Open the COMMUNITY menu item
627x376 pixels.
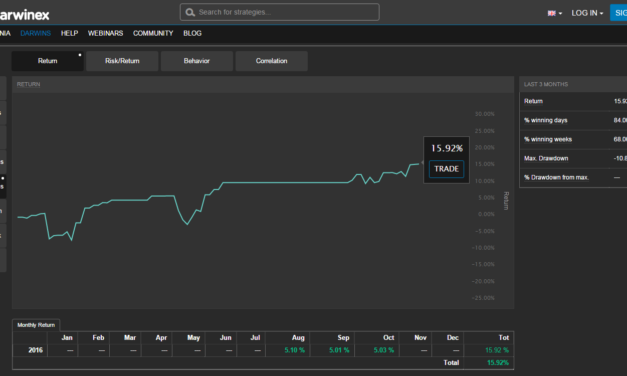click(x=153, y=33)
